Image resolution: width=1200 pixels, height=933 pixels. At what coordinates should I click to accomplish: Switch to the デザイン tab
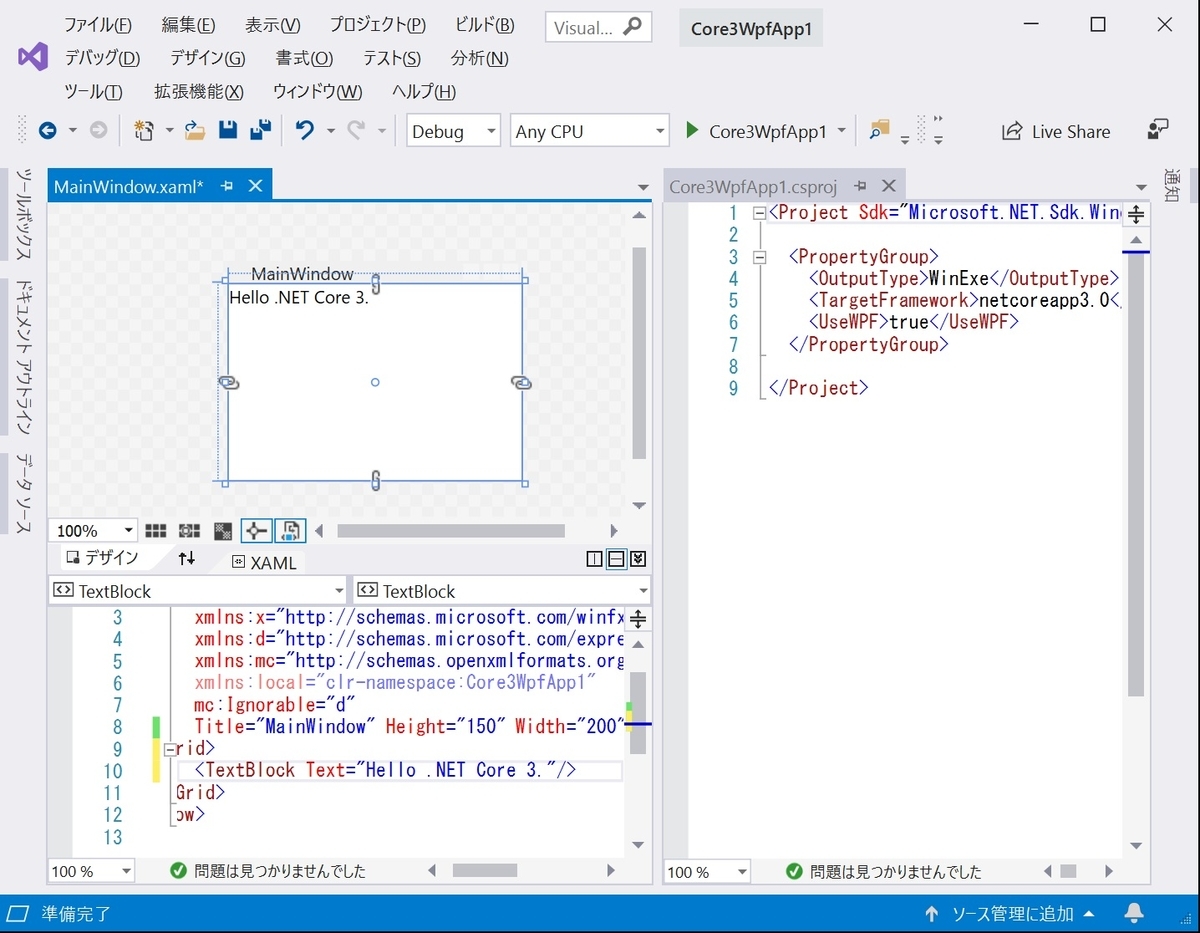click(x=102, y=558)
